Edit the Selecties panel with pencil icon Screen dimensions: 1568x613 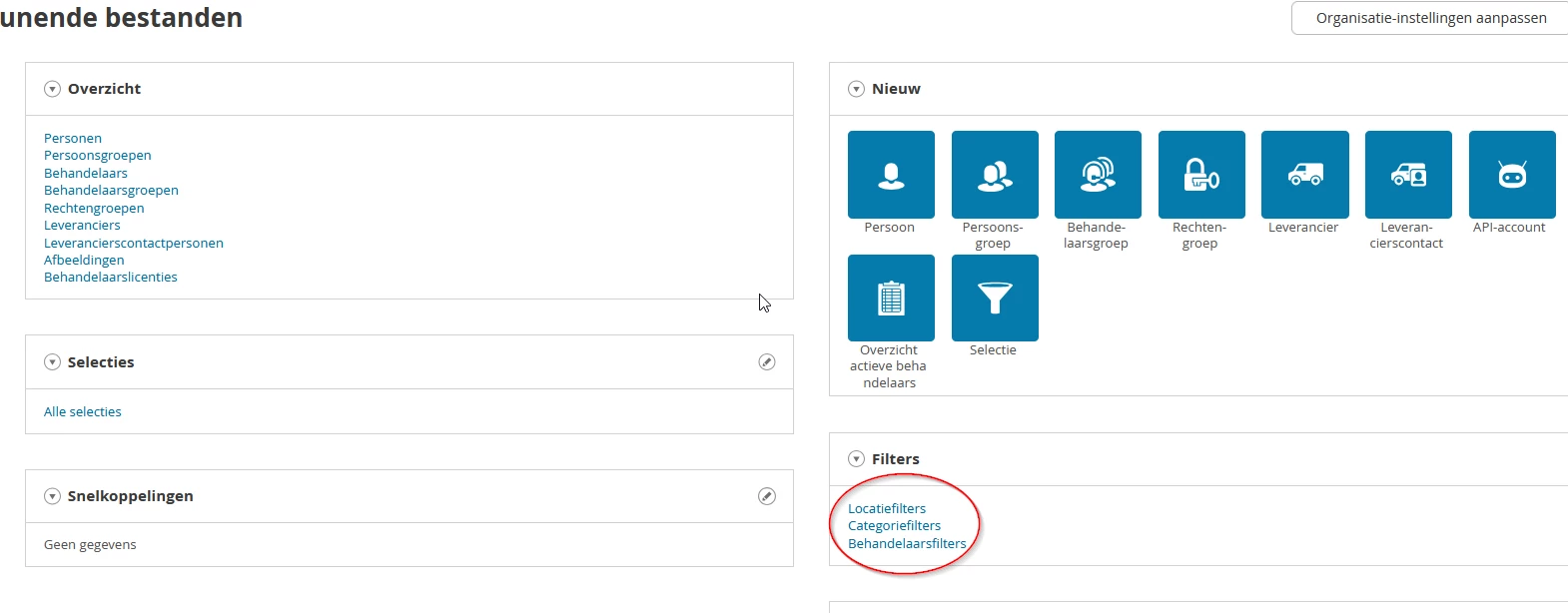click(x=767, y=362)
